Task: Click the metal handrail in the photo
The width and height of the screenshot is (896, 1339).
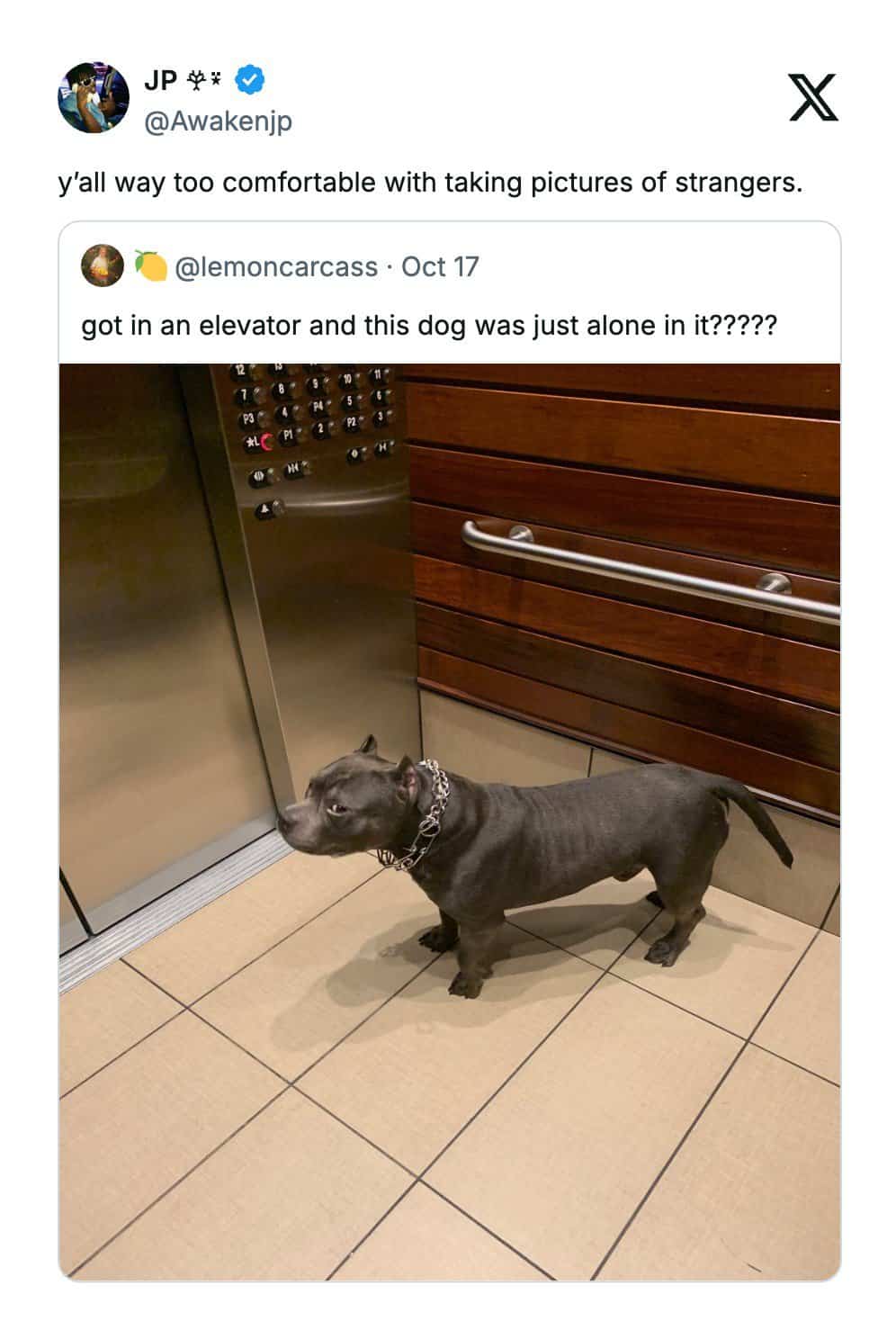Action: pyautogui.click(x=650, y=571)
